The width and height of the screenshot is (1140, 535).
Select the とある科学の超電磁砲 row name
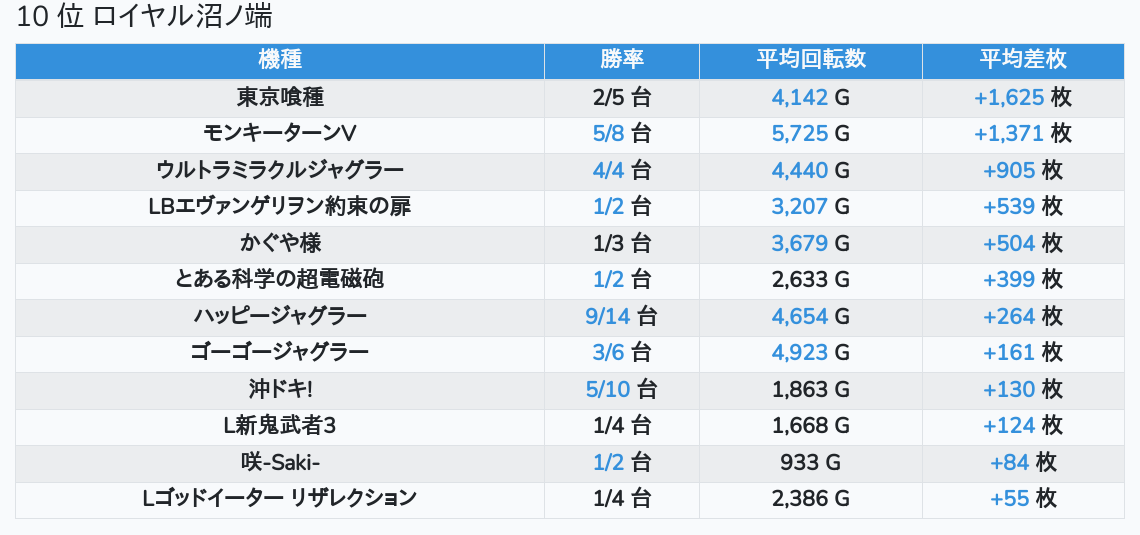280,280
